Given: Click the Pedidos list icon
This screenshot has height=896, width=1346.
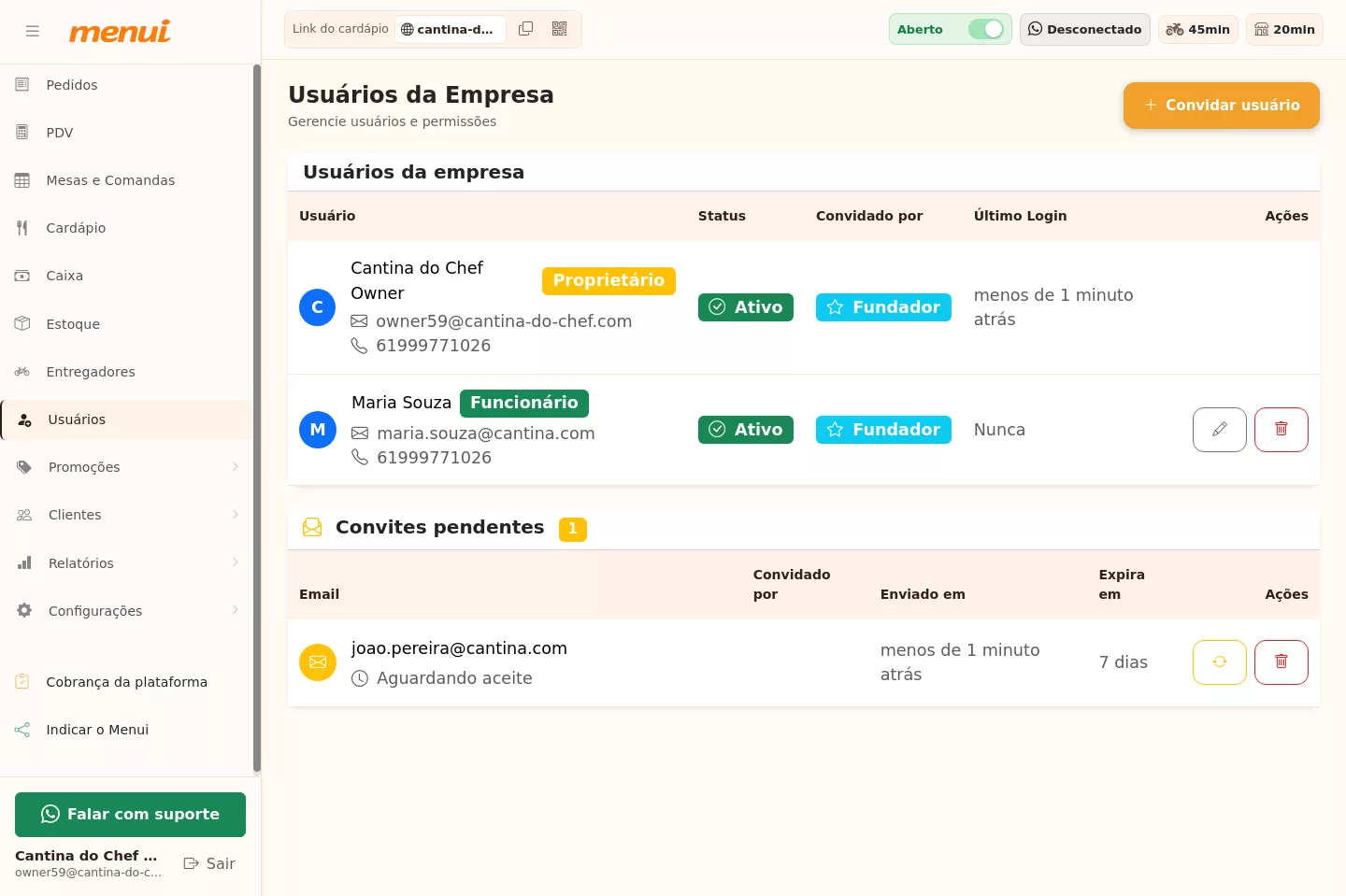Looking at the screenshot, I should [22, 85].
